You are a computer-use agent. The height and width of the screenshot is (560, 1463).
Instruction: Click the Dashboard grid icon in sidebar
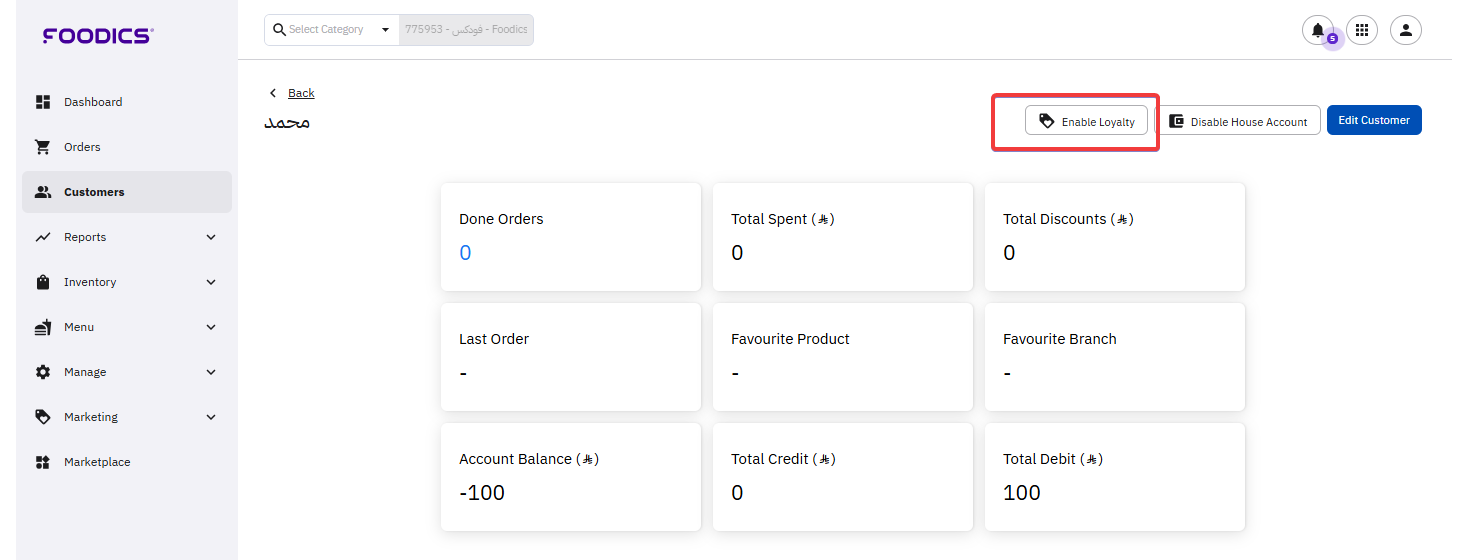43,102
